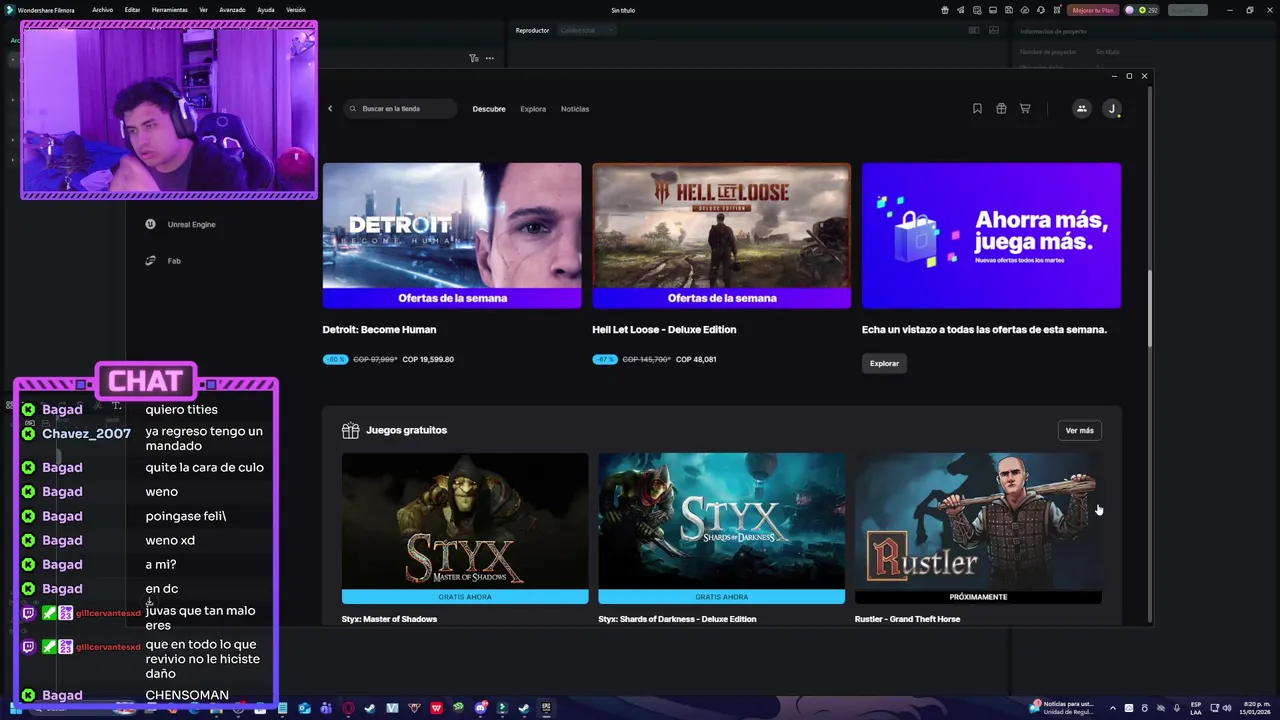Open Filmora Avanzado menu
The width and height of the screenshot is (1280, 720).
(x=232, y=10)
